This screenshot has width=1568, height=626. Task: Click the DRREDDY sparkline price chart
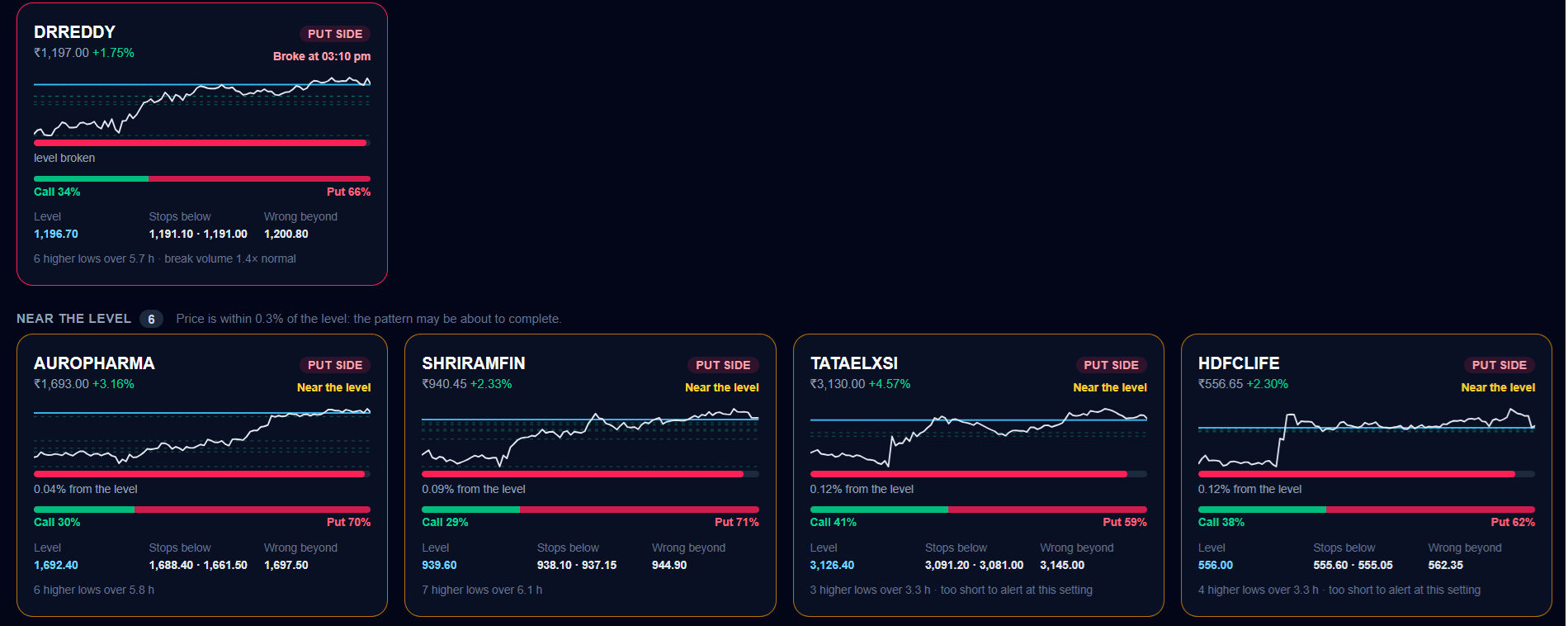[202, 106]
